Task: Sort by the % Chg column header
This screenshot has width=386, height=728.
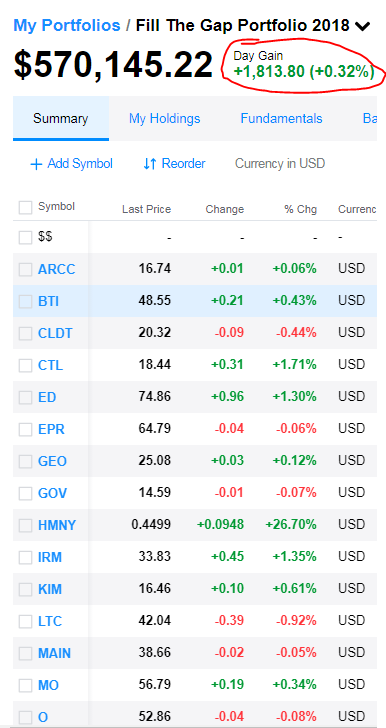Action: tap(301, 209)
